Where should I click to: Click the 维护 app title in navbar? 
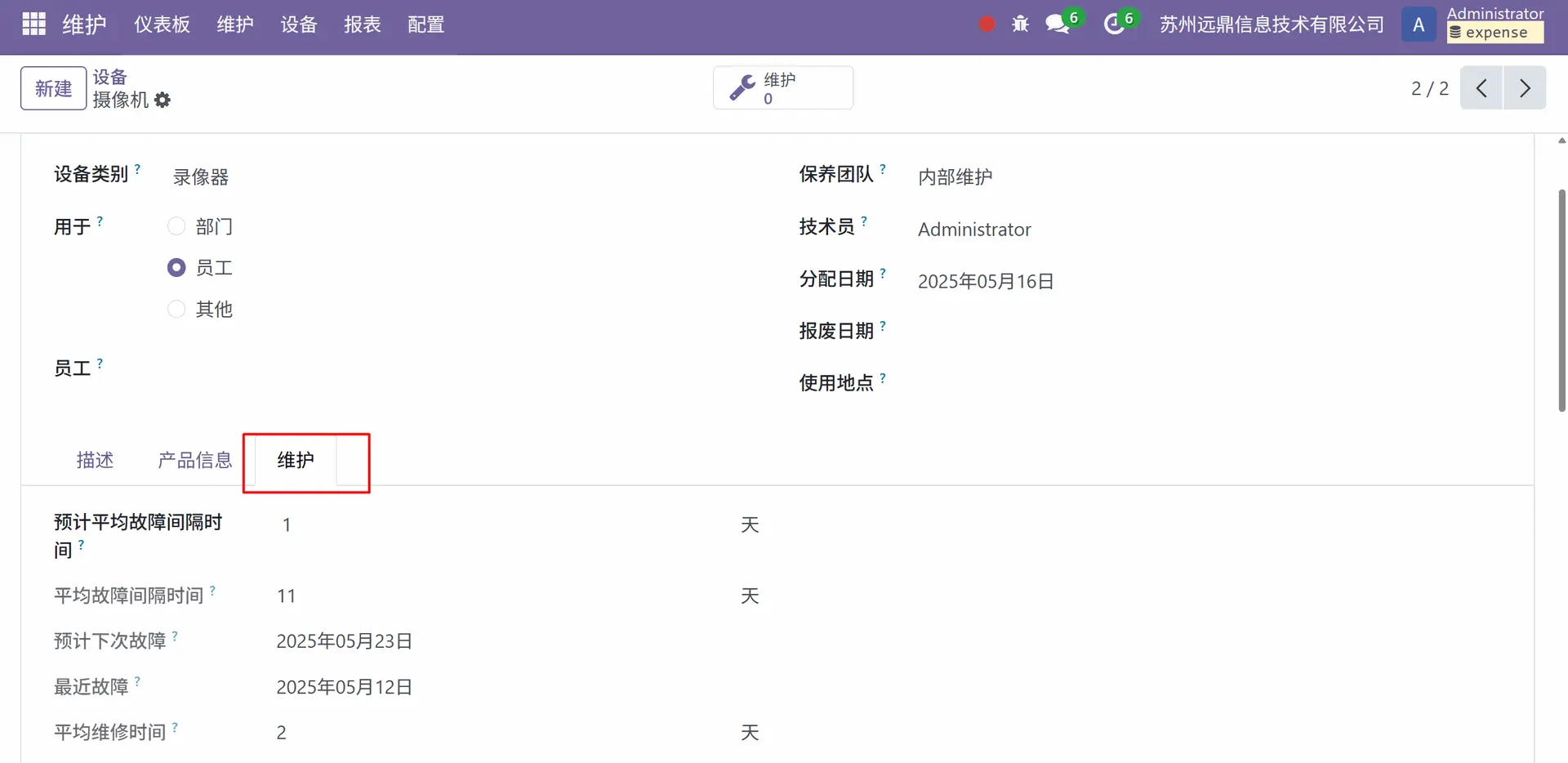(84, 25)
